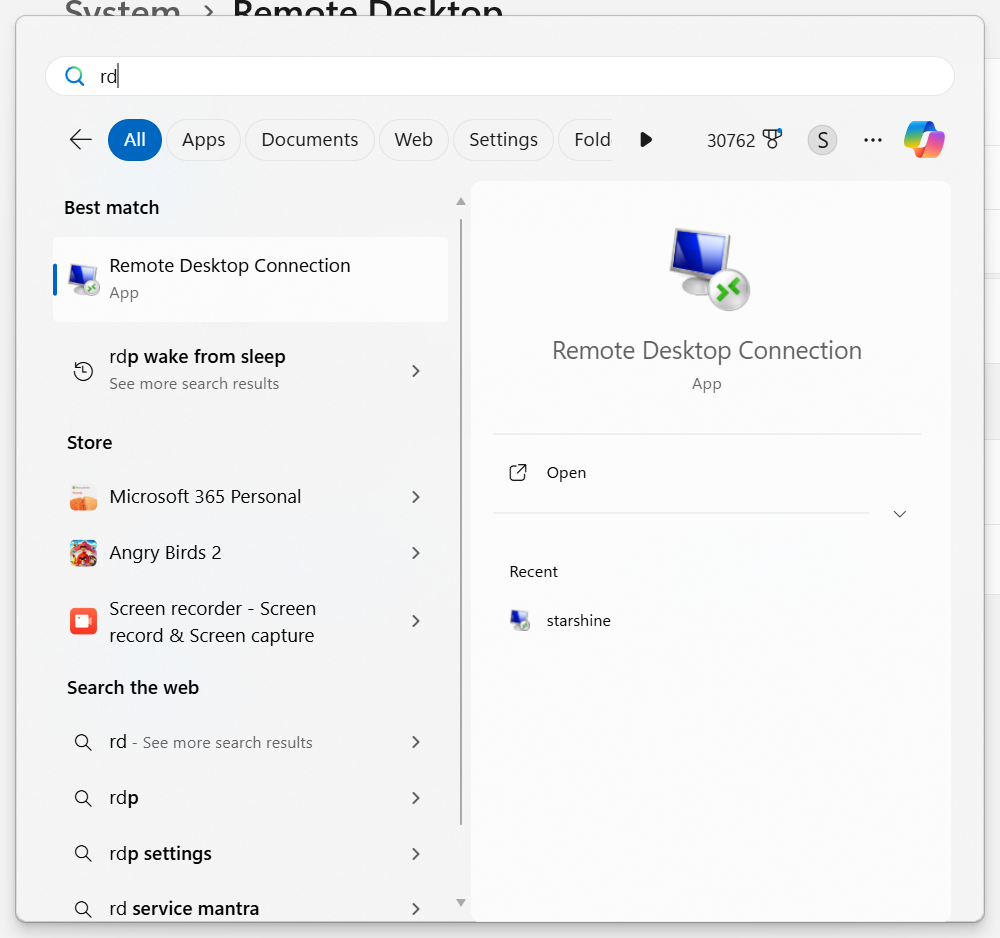Click the Copilot icon in search header
Image resolution: width=1000 pixels, height=938 pixels.
click(924, 140)
